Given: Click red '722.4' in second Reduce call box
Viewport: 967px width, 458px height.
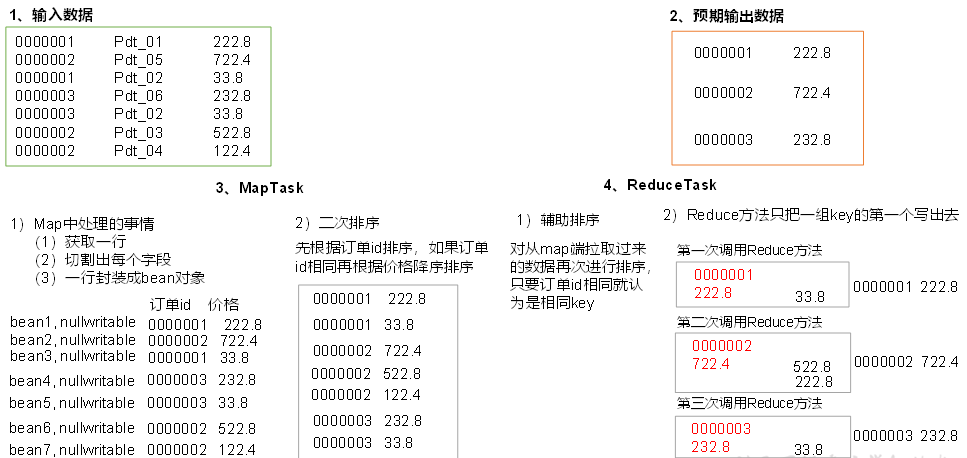Looking at the screenshot, I should coord(711,364).
